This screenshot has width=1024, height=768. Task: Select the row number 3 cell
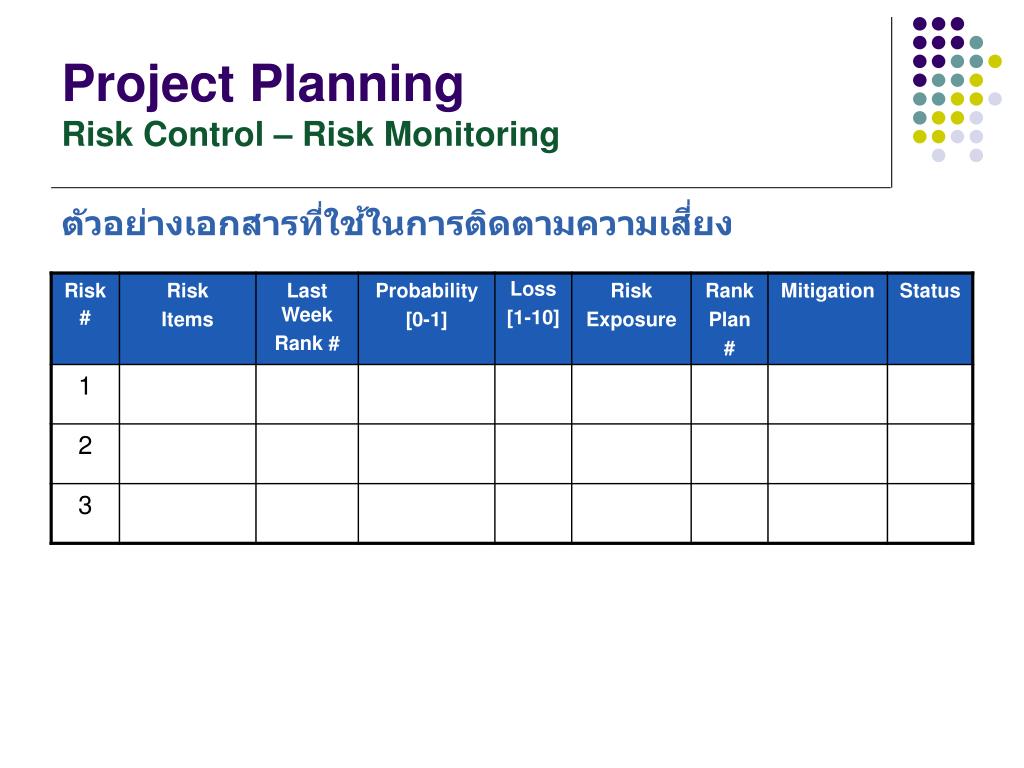(86, 513)
